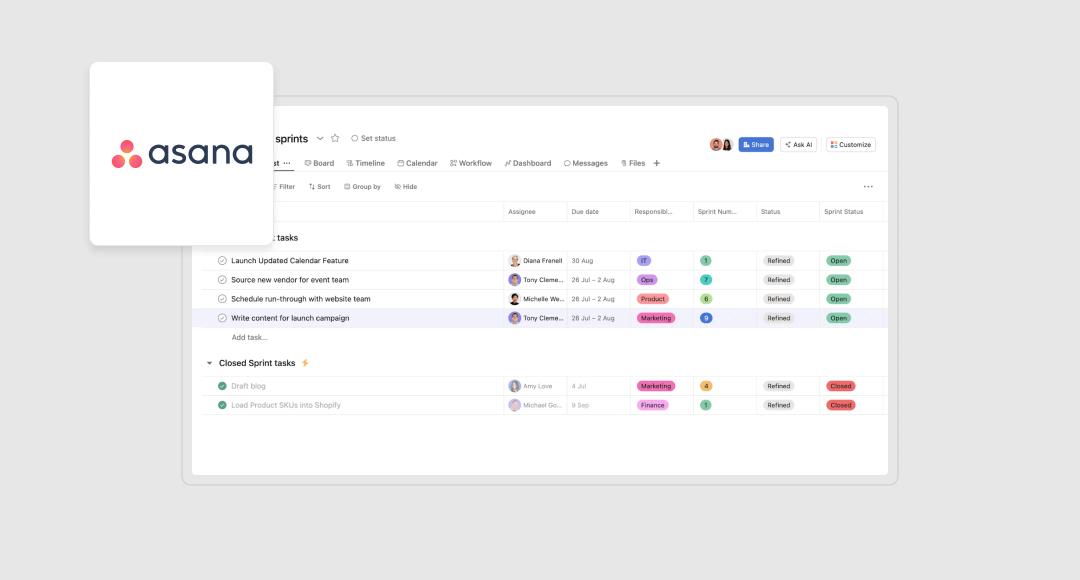Open the Dashboard view icon
1080x580 pixels.
[x=511, y=162]
